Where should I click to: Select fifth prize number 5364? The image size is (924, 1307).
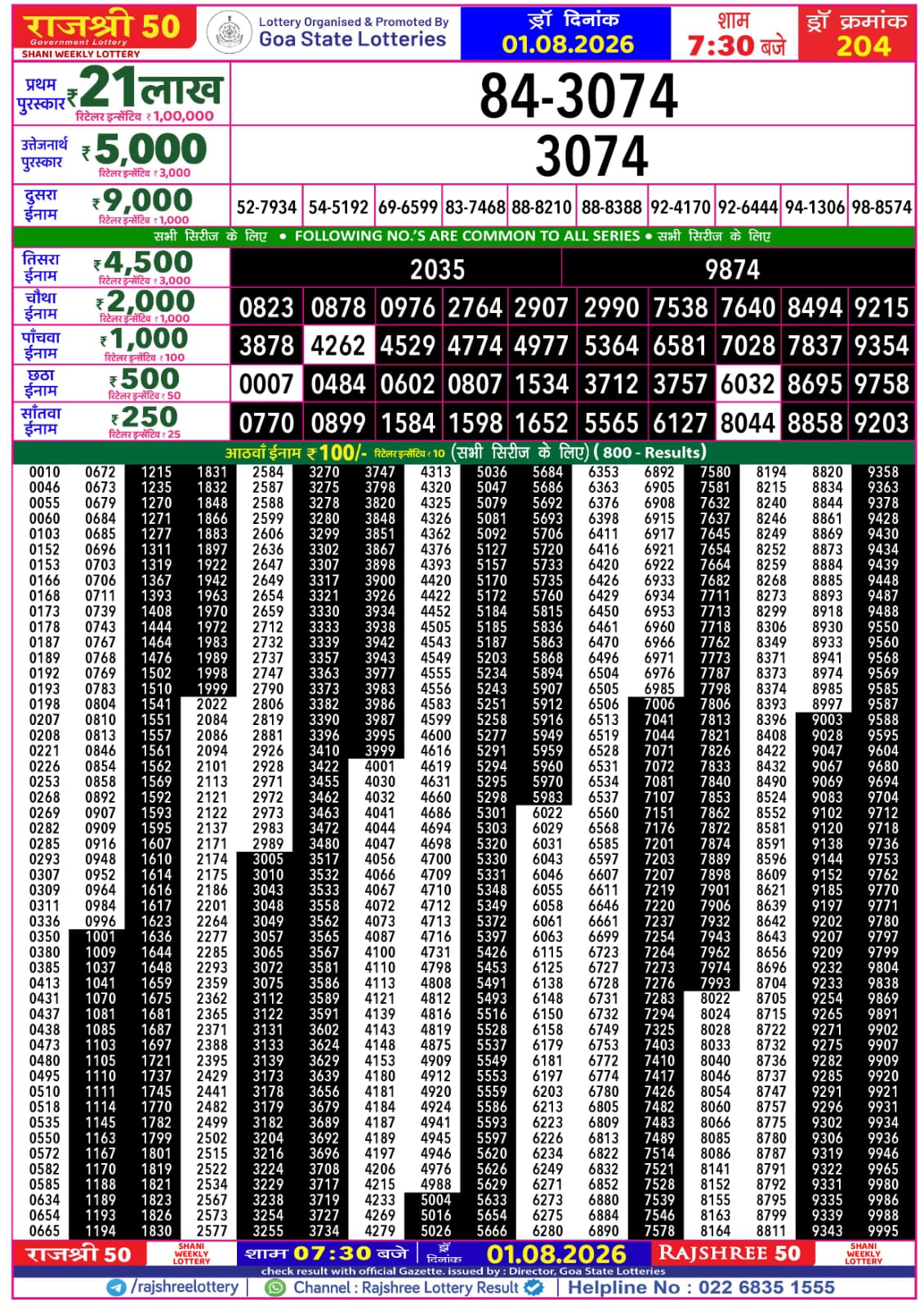[611, 346]
